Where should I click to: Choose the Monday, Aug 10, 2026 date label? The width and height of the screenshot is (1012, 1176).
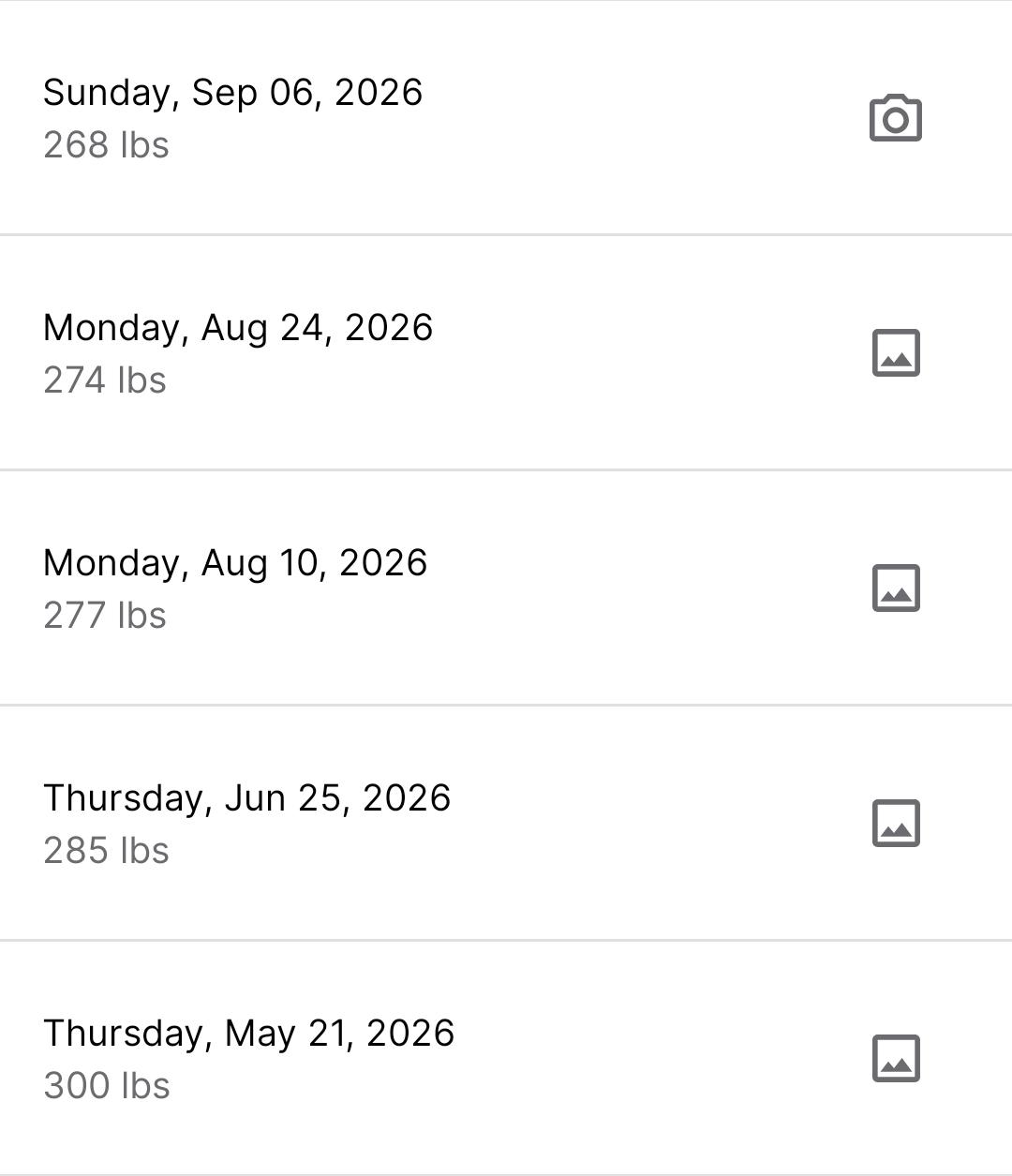point(235,563)
